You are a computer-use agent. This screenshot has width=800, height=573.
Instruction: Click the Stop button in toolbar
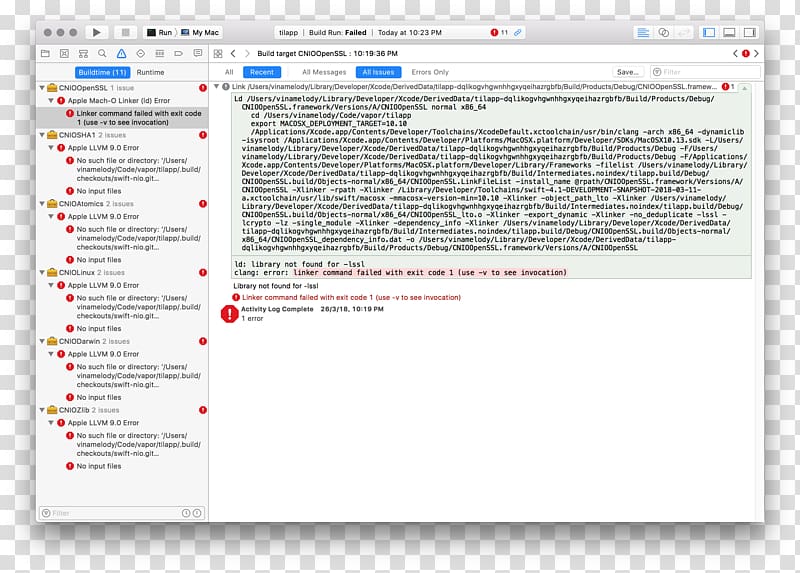pos(125,32)
